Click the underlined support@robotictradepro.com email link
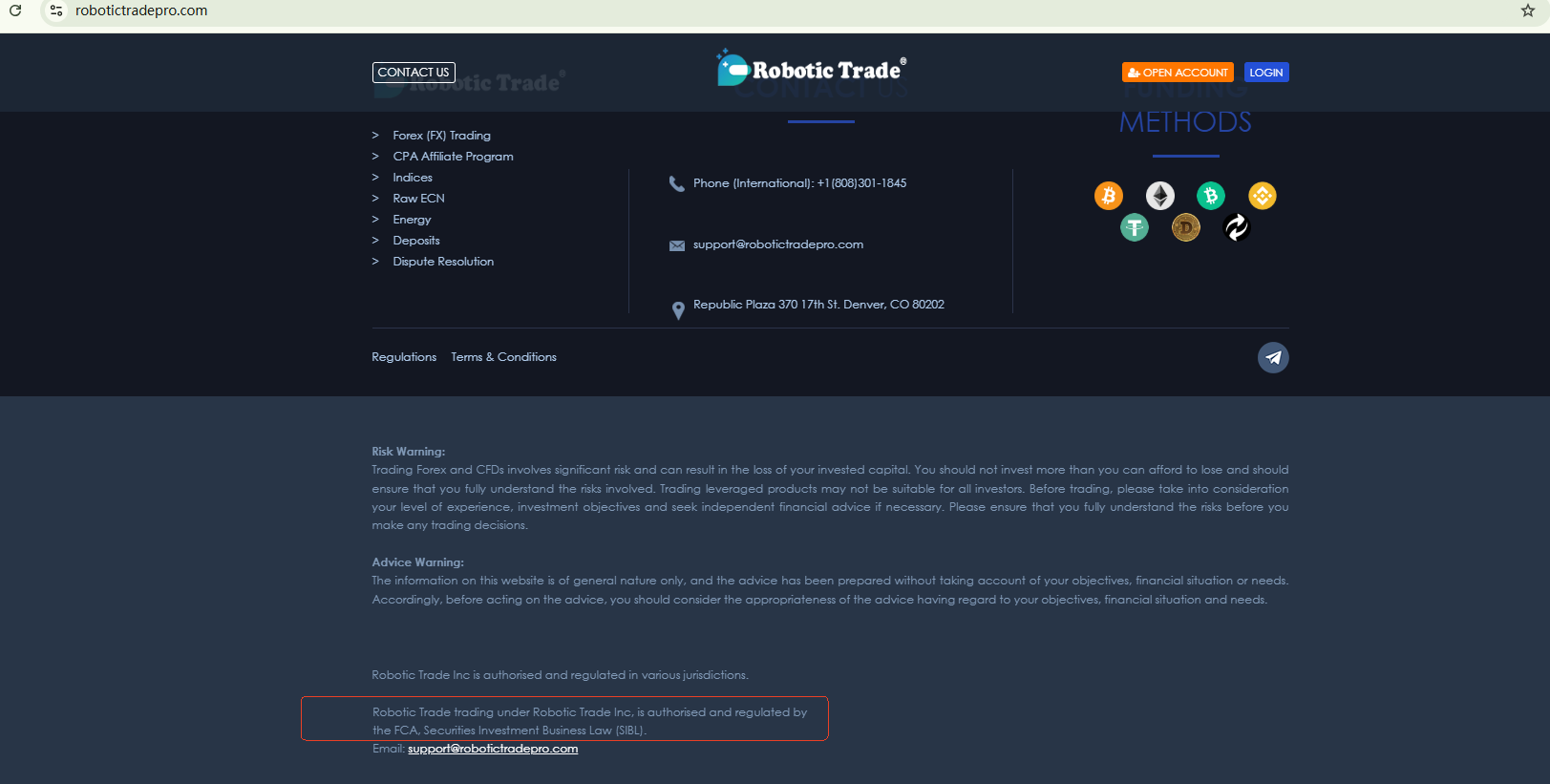 pyautogui.click(x=493, y=749)
